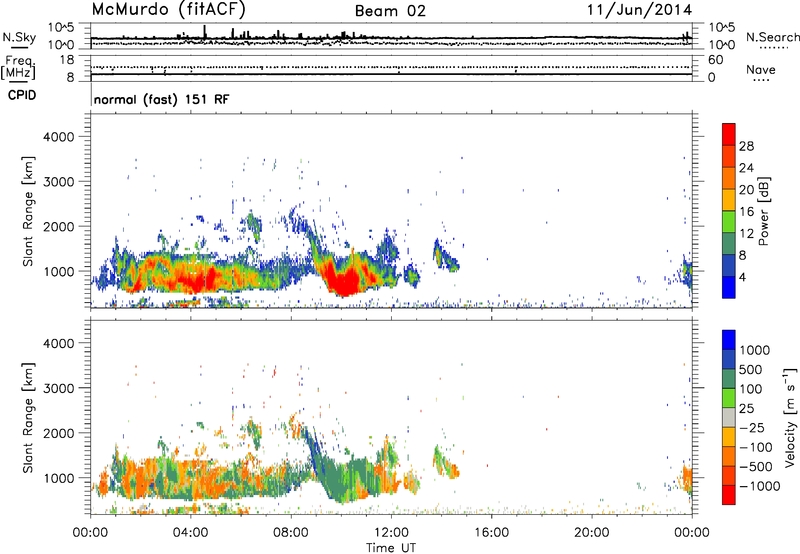
Task: Click the '28' label on power colorbar
Action: point(746,146)
